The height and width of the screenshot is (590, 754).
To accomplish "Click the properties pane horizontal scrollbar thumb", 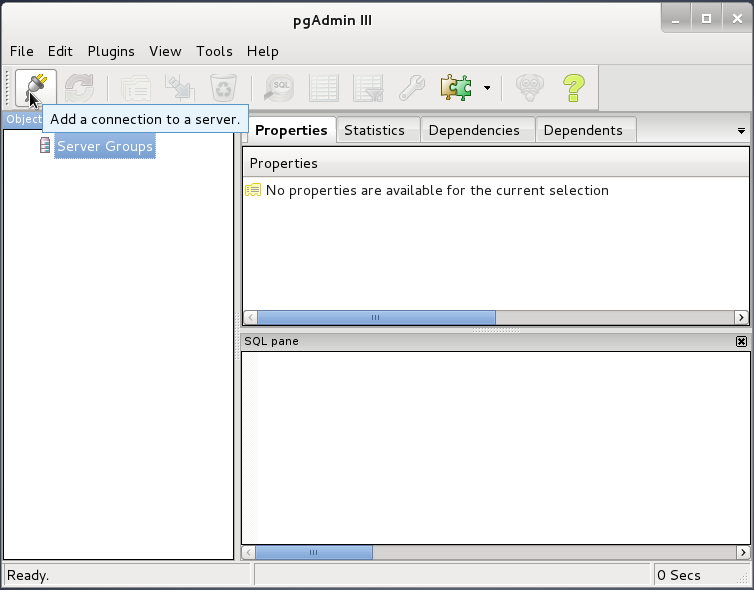I will (376, 317).
